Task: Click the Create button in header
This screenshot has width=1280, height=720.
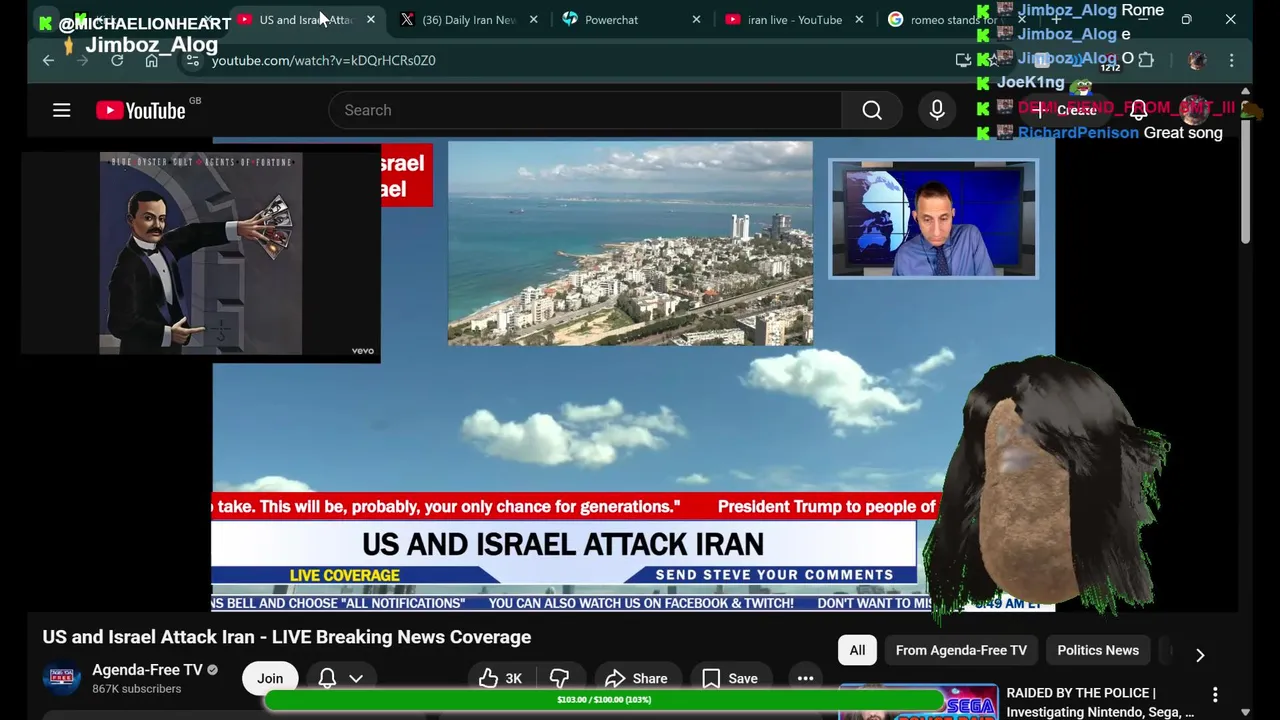Action: [1065, 110]
